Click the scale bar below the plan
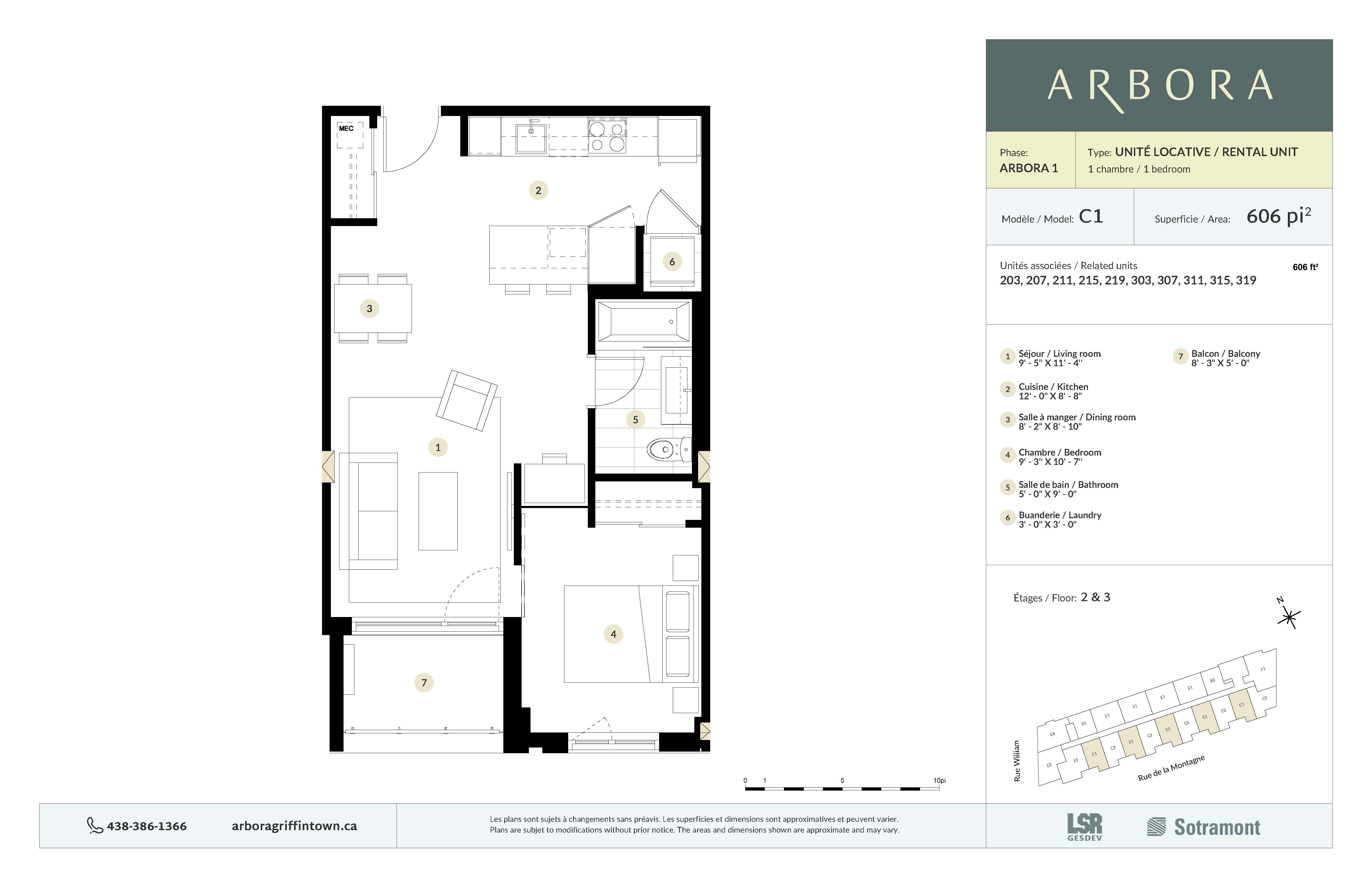The width and height of the screenshot is (1372, 888). click(842, 788)
